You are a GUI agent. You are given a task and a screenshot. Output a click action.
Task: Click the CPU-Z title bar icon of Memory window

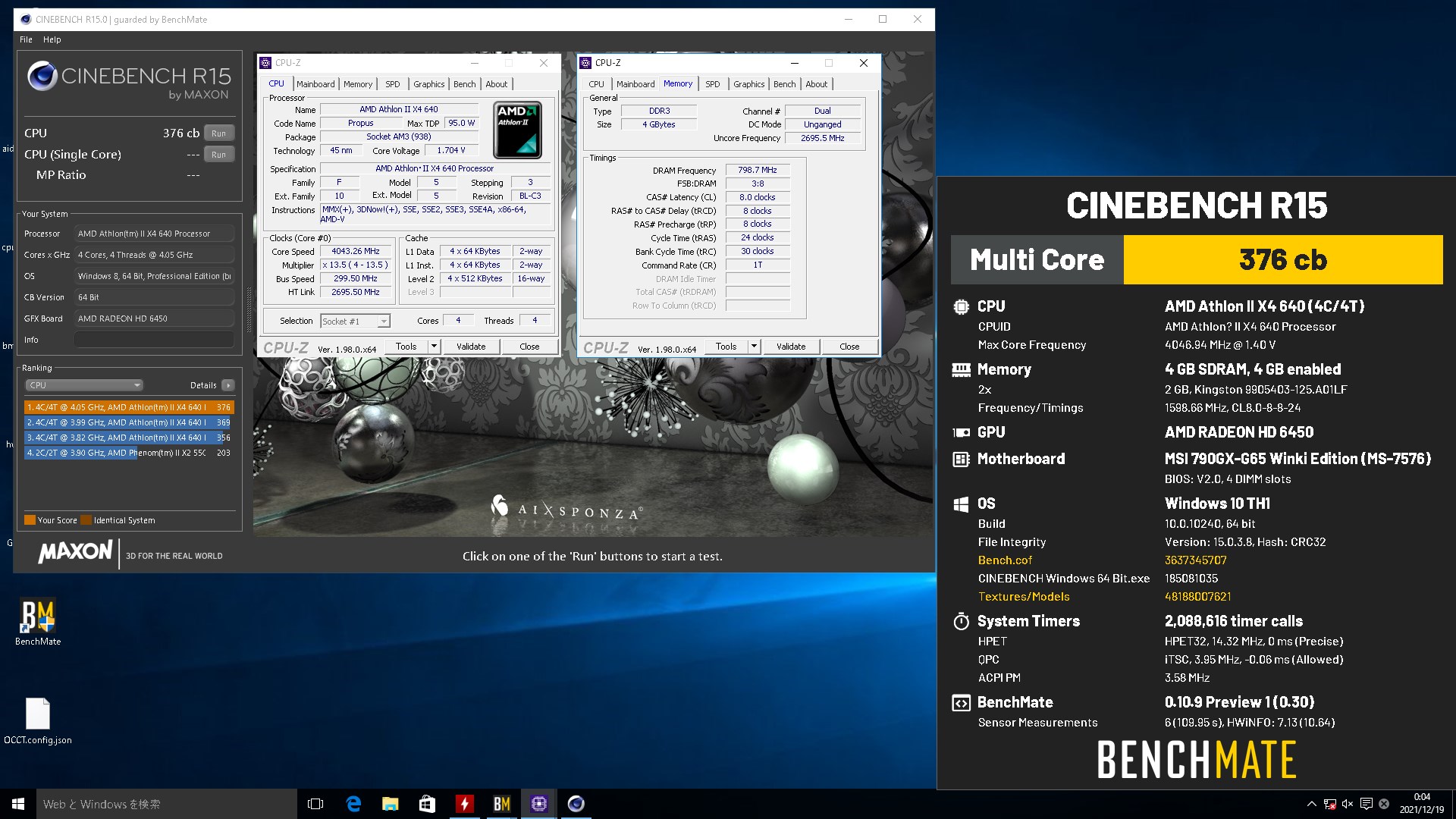(x=586, y=63)
